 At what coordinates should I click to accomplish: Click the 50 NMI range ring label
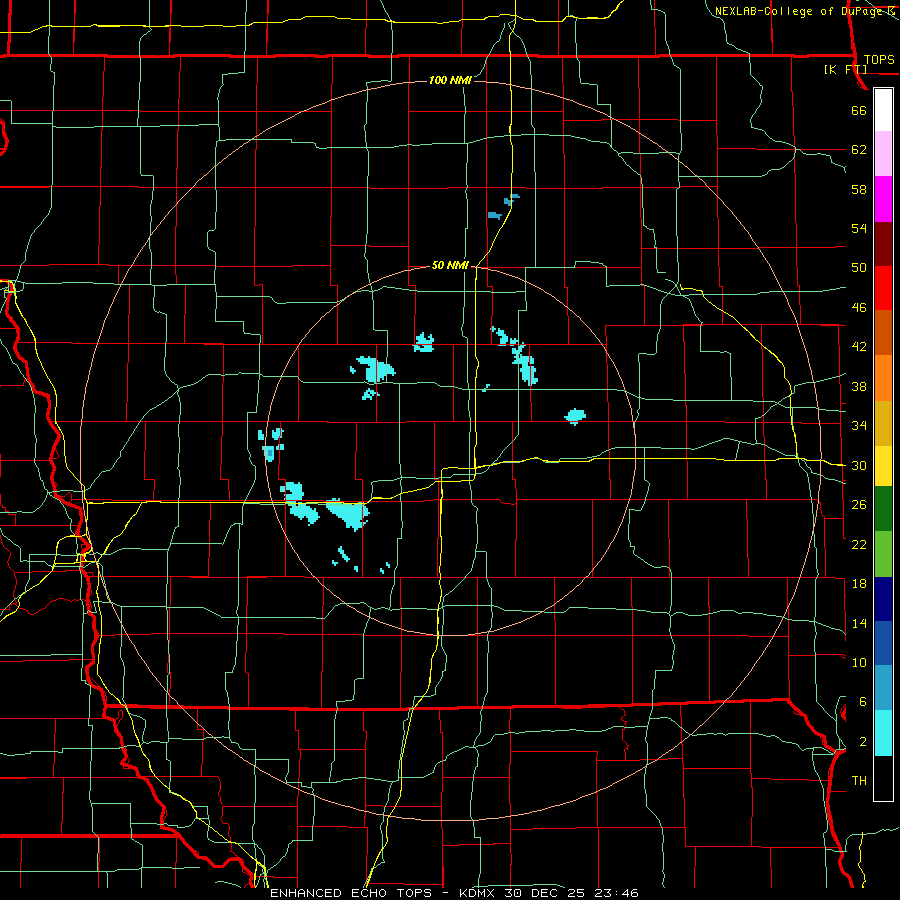450,265
